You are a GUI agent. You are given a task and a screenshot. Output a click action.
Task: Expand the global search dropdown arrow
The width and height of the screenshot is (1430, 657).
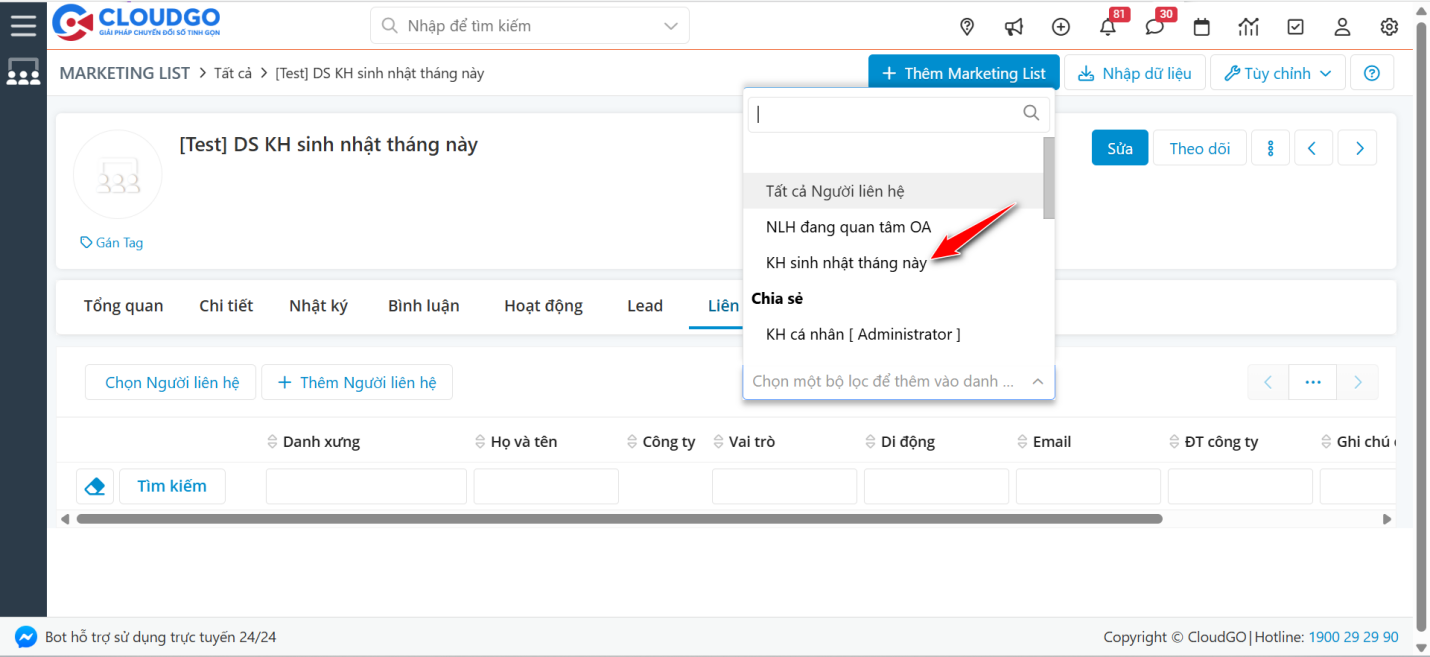[669, 25]
